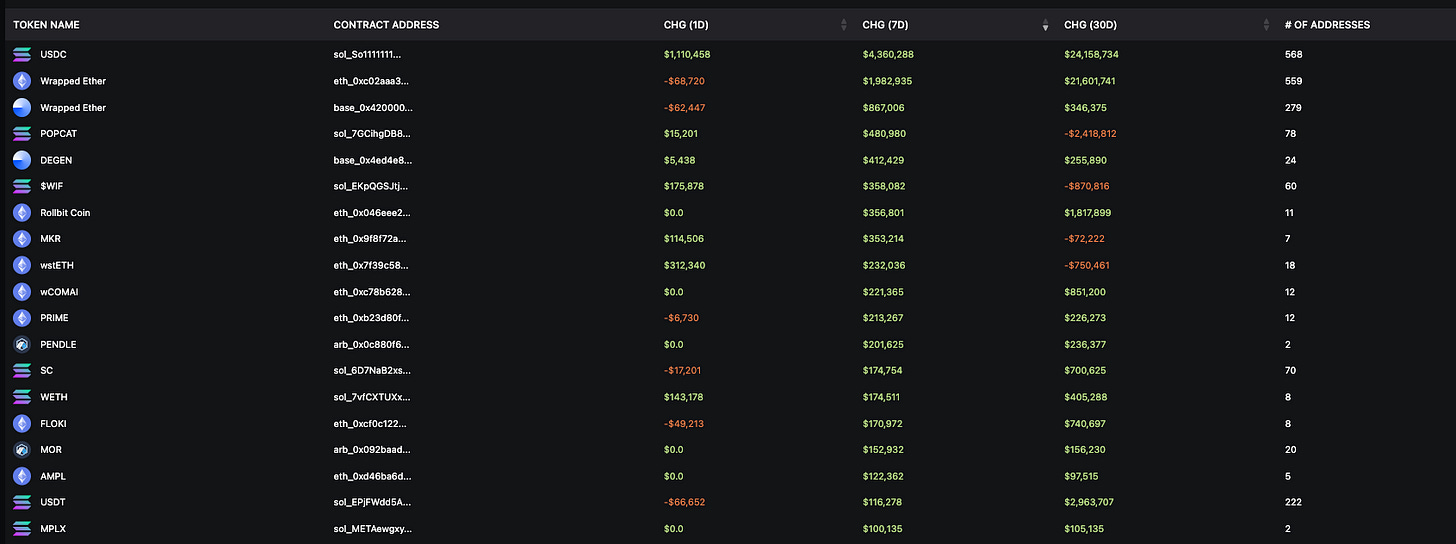Click the address count 279
Image resolution: width=1456 pixels, height=544 pixels.
point(1293,107)
